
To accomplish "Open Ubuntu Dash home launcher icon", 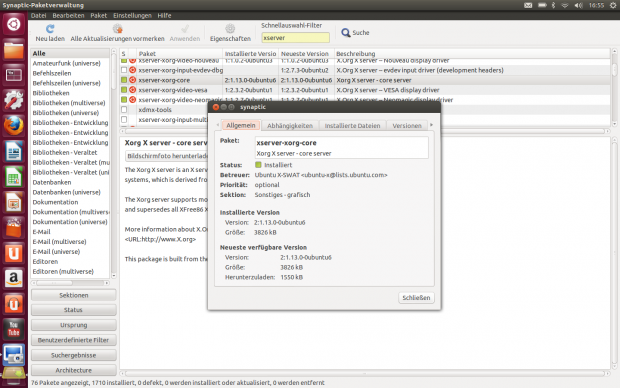I will pyautogui.click(x=13, y=24).
